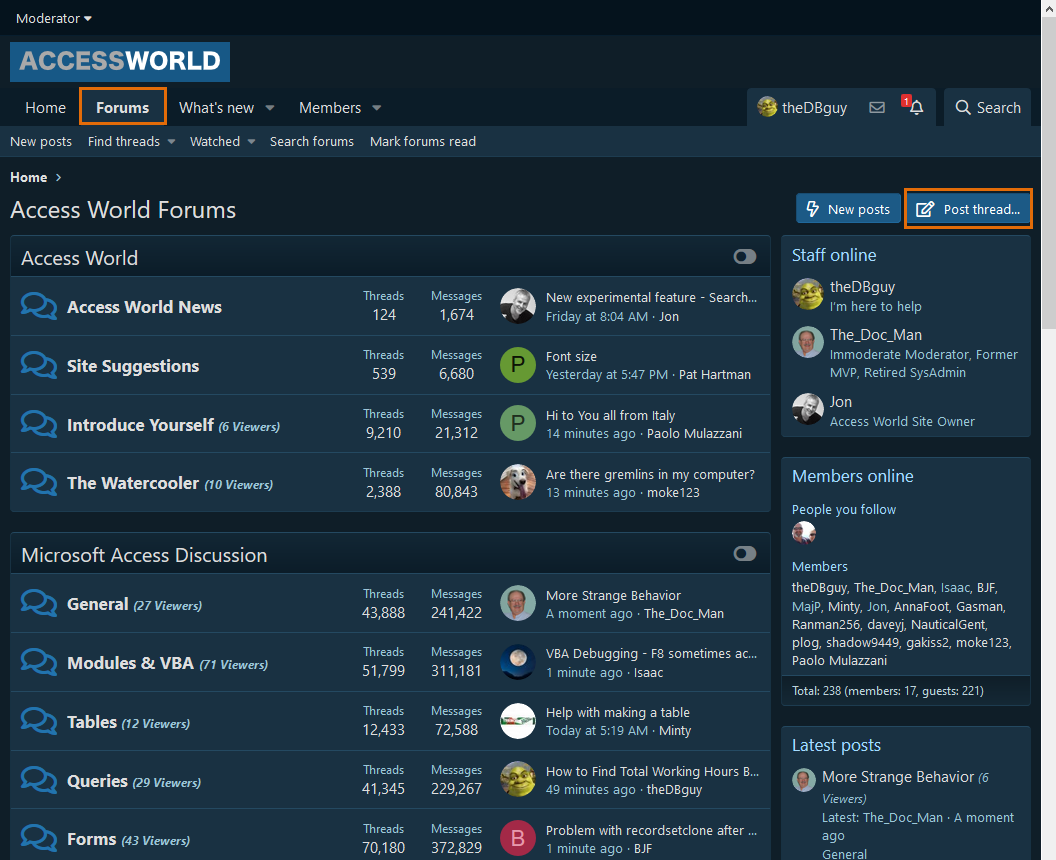This screenshot has height=860, width=1056.
Task: Click Jon's avatar in Staff online
Action: click(807, 409)
